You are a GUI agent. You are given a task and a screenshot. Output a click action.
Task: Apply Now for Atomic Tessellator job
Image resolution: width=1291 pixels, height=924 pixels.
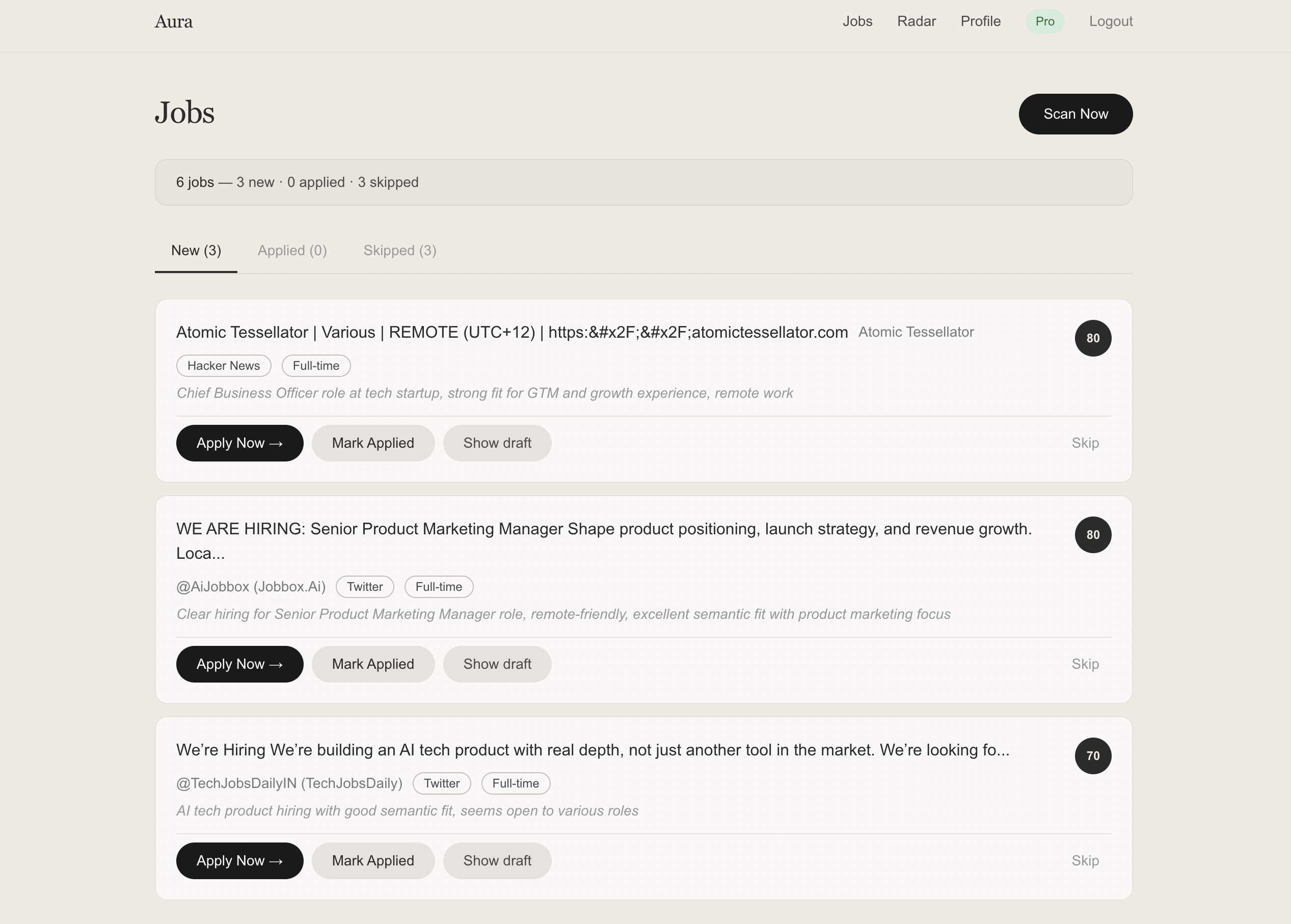tap(239, 443)
